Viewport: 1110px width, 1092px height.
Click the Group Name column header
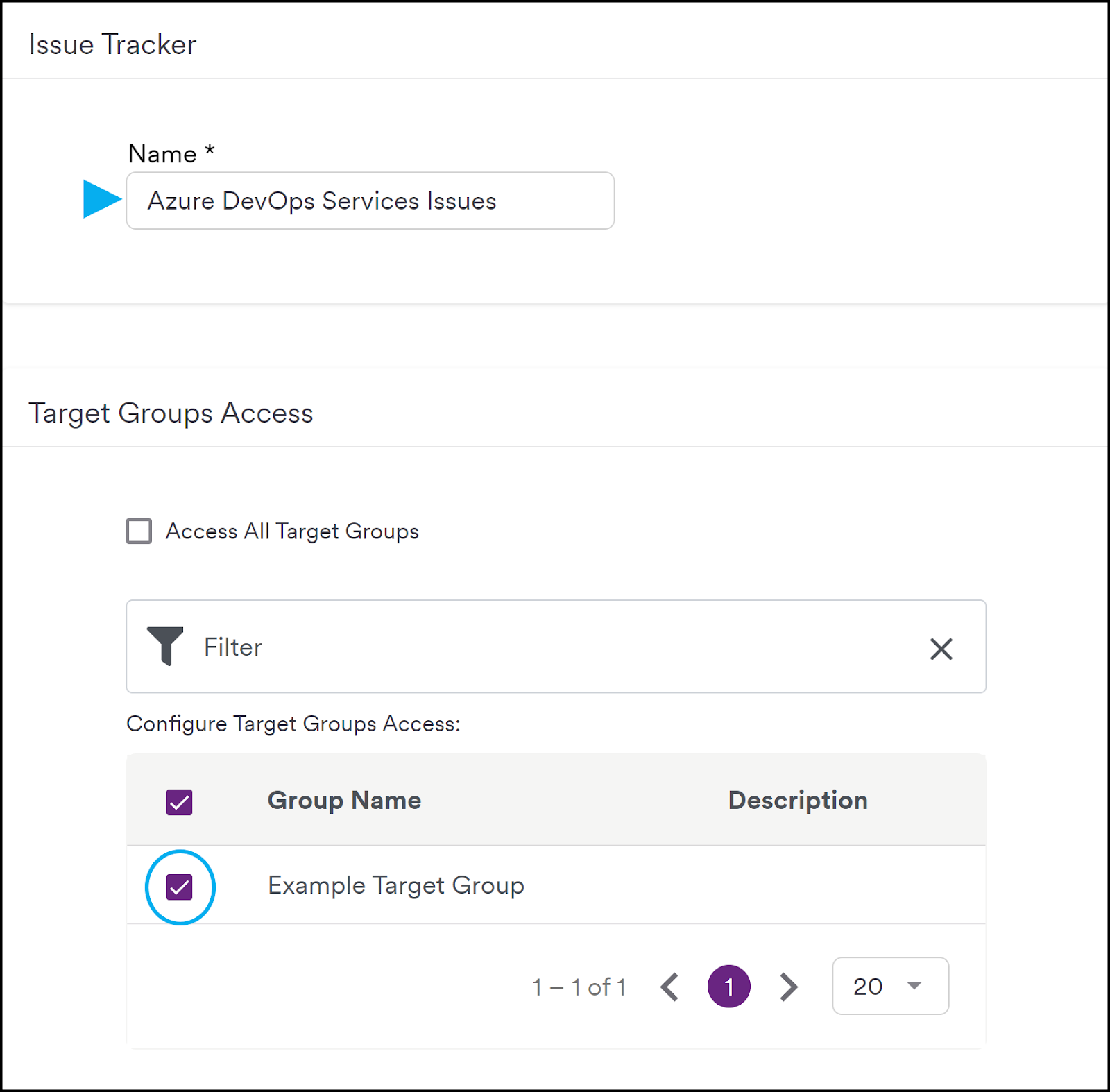(344, 800)
